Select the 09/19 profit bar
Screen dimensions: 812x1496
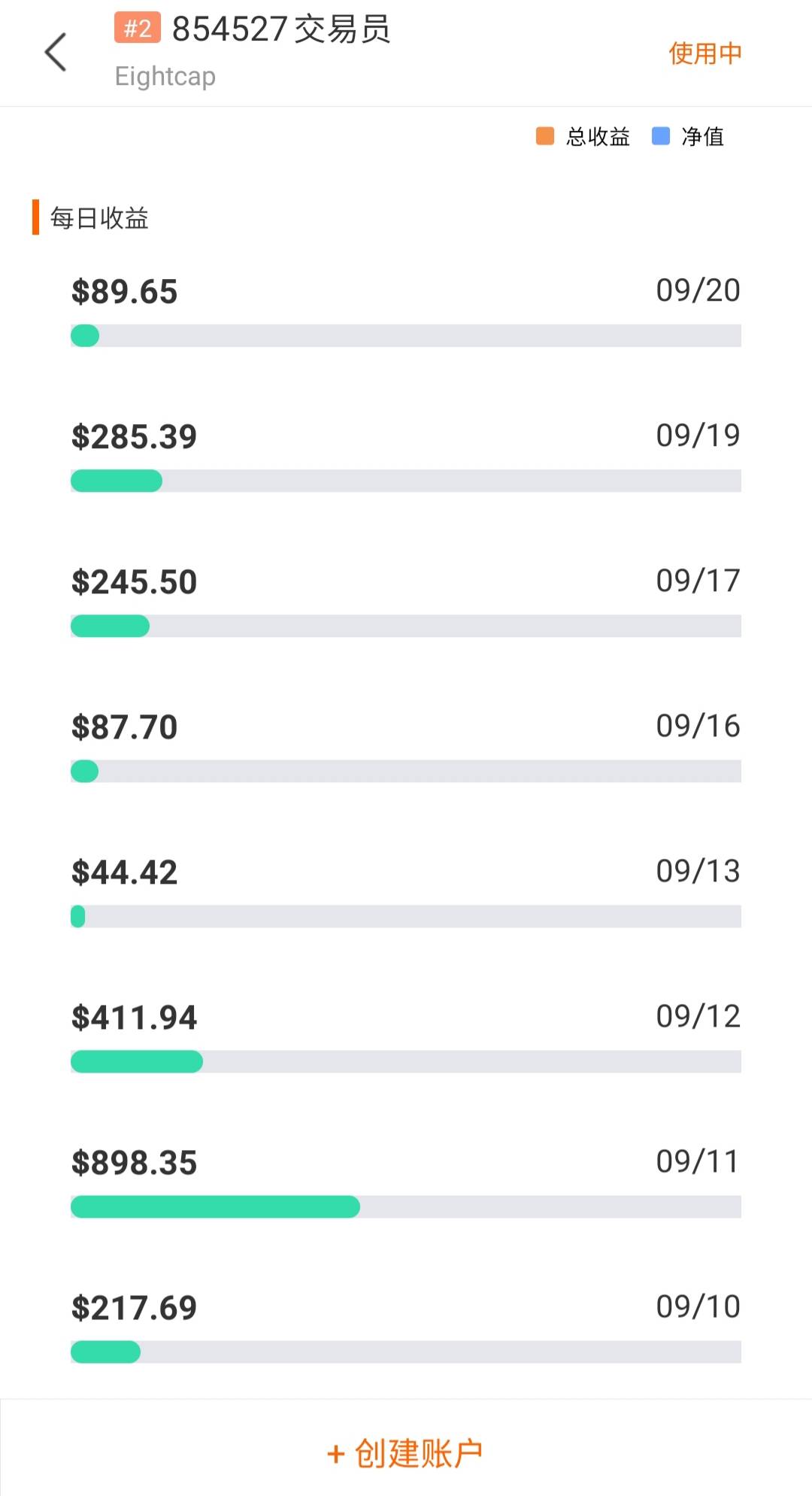406,481
